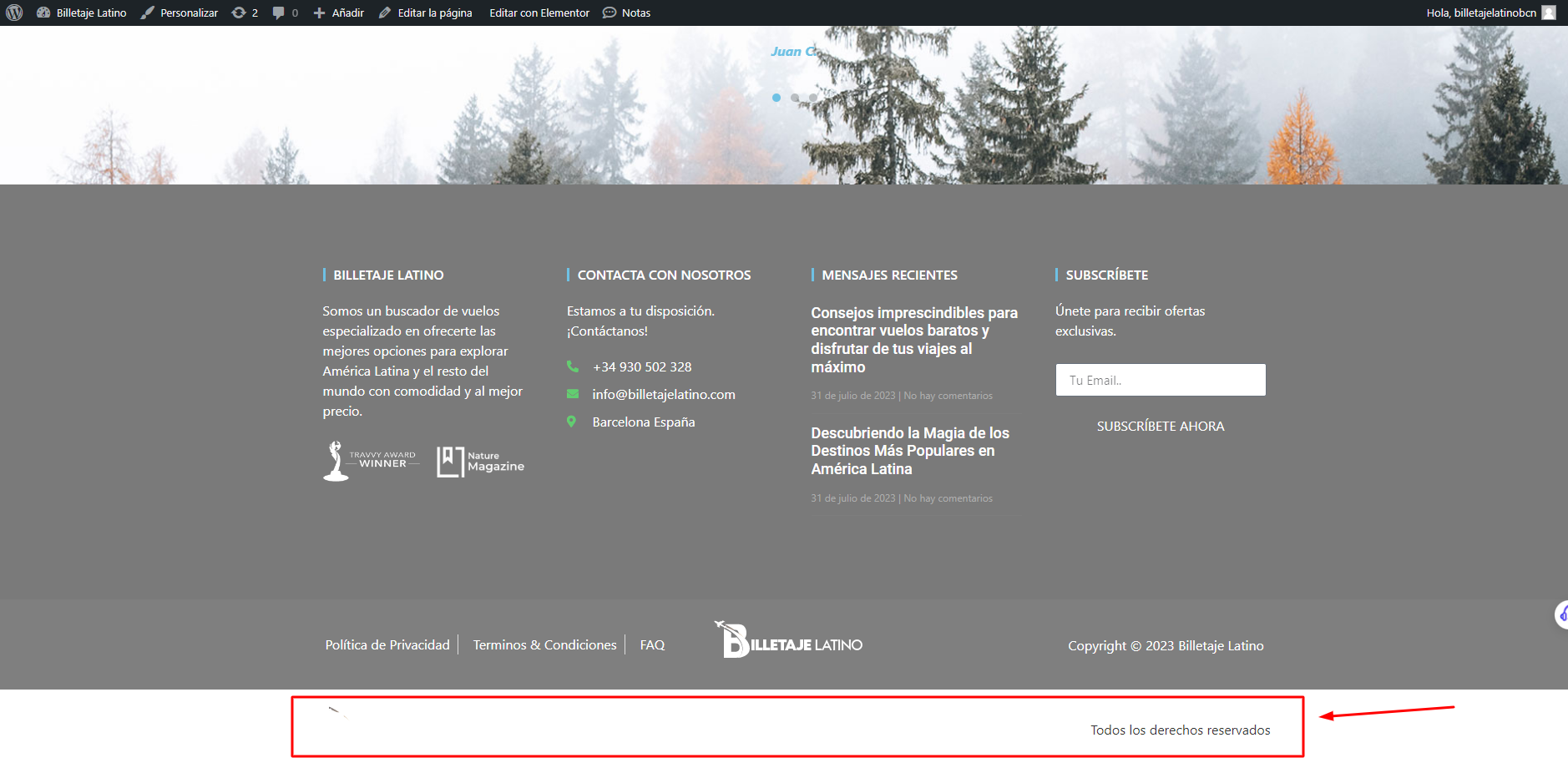Click the Barcelona España address text
The image size is (1568, 768).
pos(644,422)
